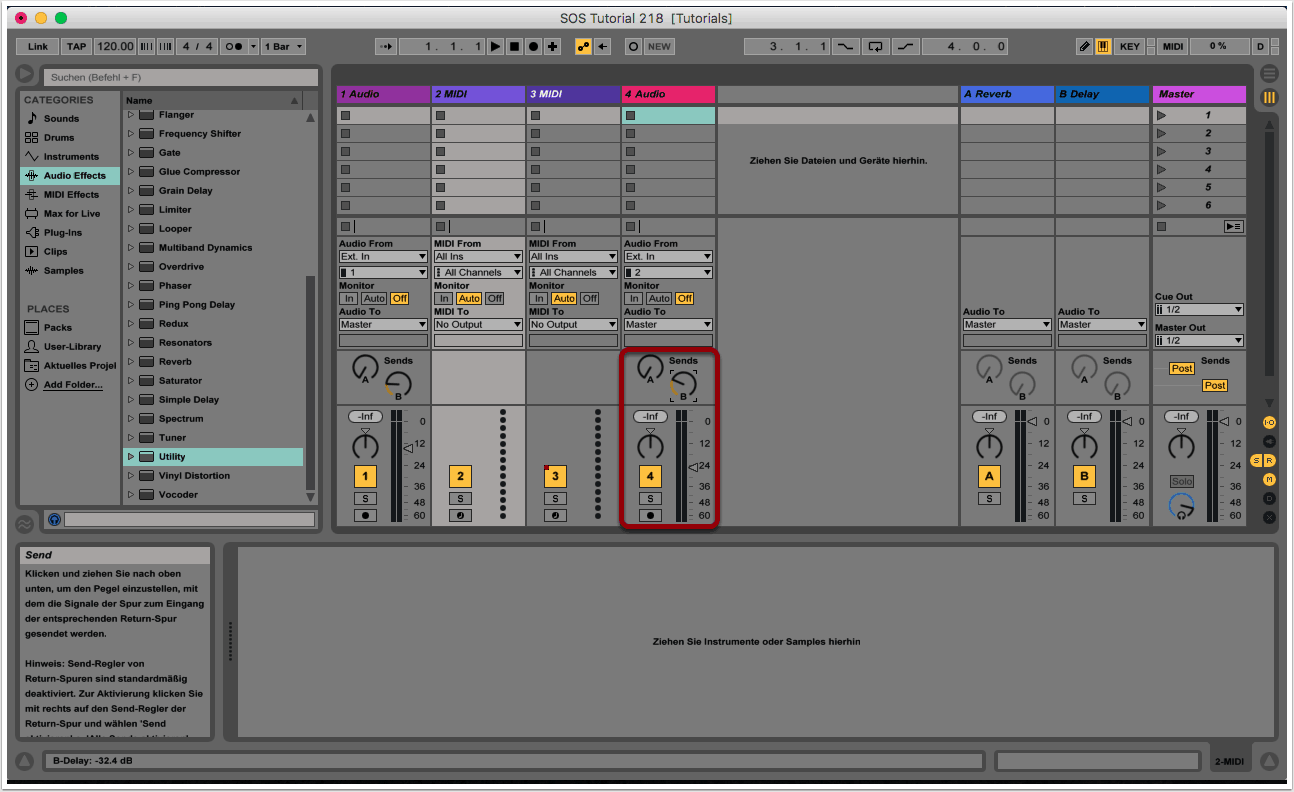
Task: Deactivate track 2 MIDI with its track activator
Action: [460, 477]
